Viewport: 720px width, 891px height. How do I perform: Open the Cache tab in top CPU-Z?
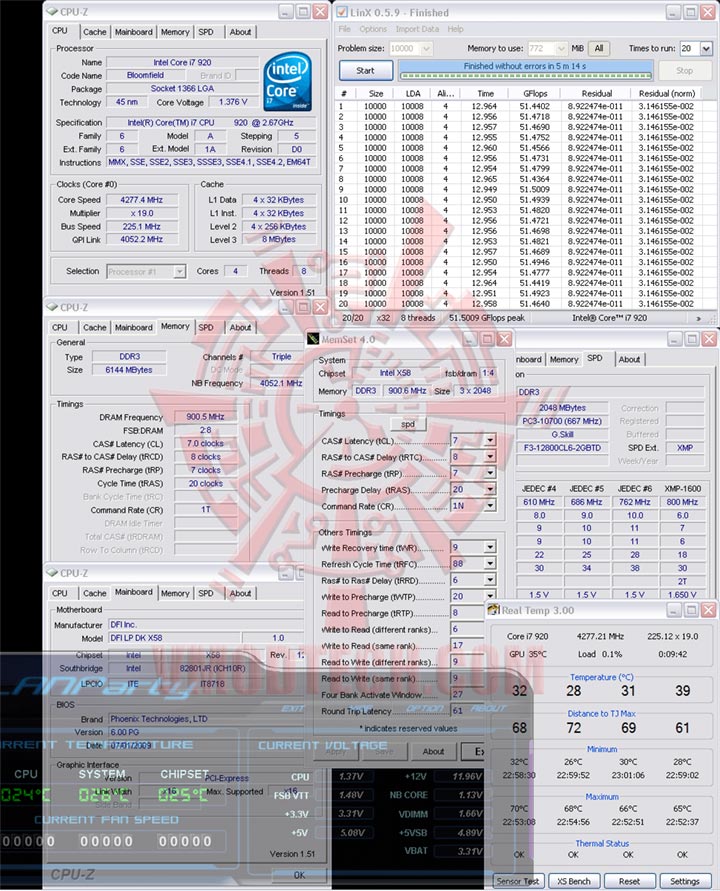point(94,32)
